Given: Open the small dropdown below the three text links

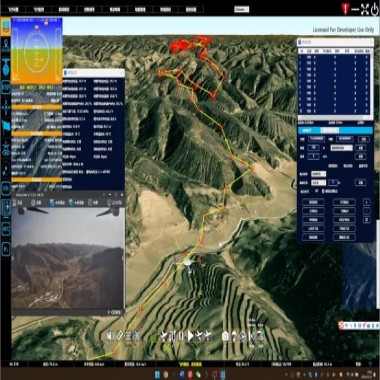Looking at the screenshot, I should 318,174.
